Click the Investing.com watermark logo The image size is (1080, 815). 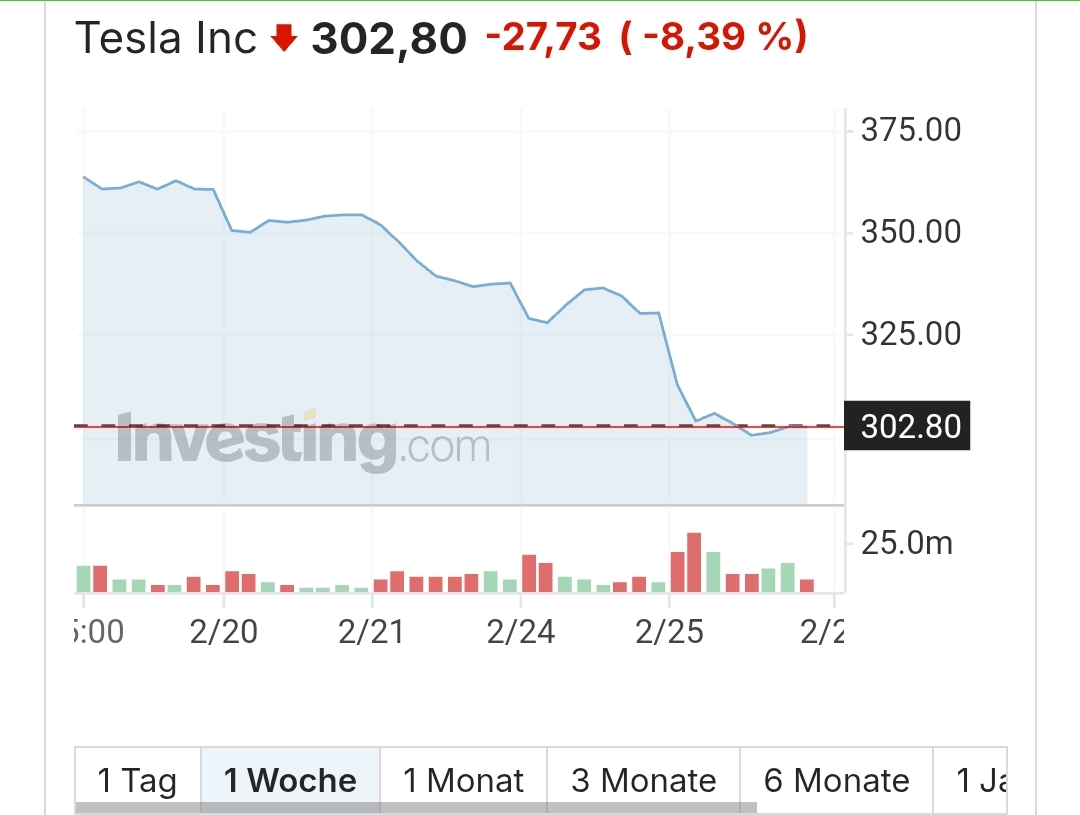303,441
